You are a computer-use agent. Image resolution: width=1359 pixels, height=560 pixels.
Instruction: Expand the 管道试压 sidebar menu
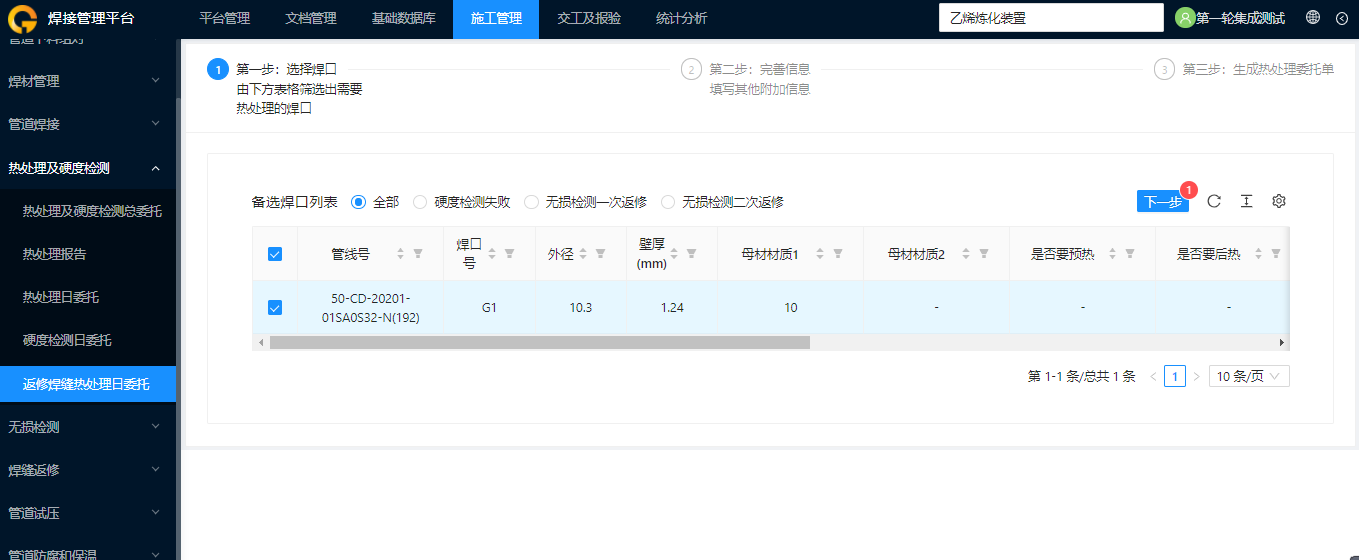(88, 513)
